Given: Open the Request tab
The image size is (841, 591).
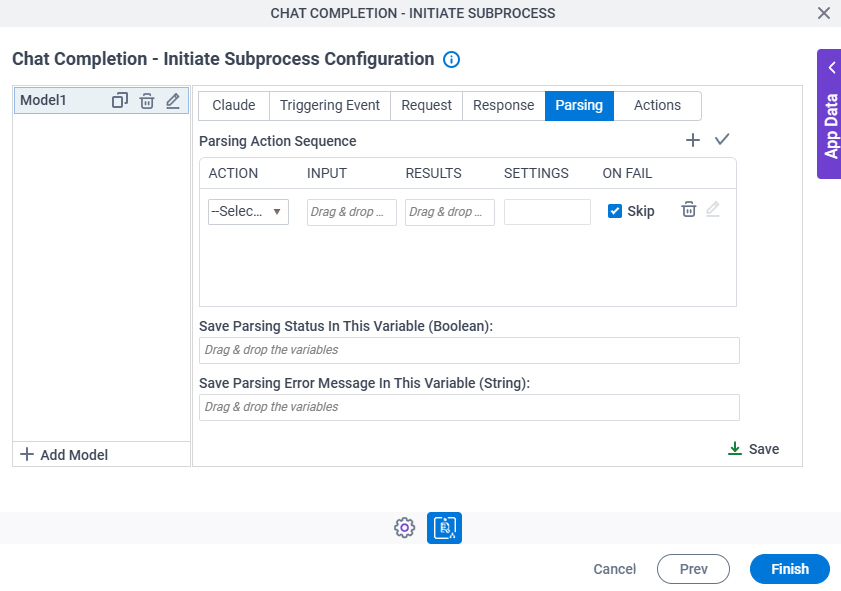Looking at the screenshot, I should (x=426, y=106).
